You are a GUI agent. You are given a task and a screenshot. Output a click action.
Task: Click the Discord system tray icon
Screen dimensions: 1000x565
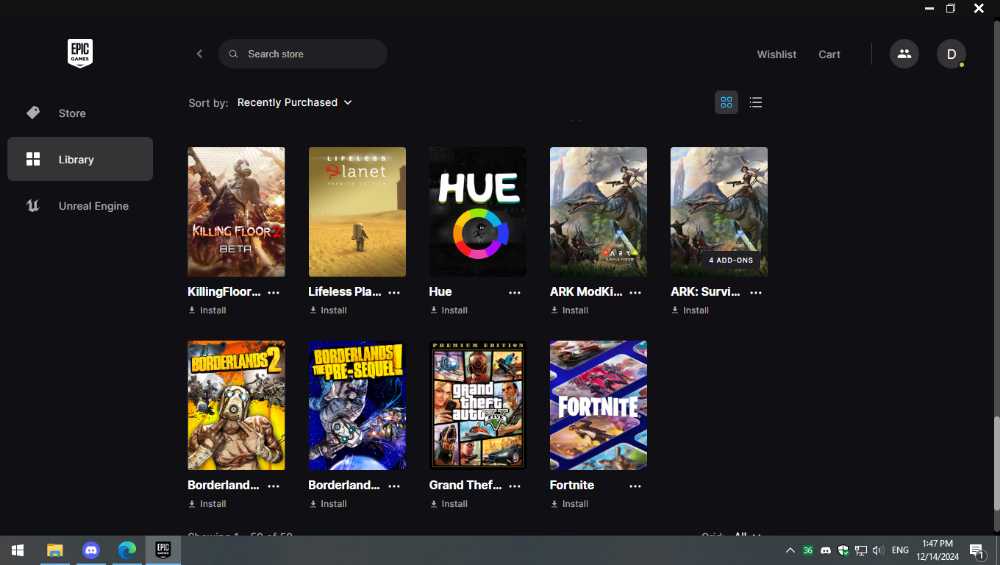(825, 550)
